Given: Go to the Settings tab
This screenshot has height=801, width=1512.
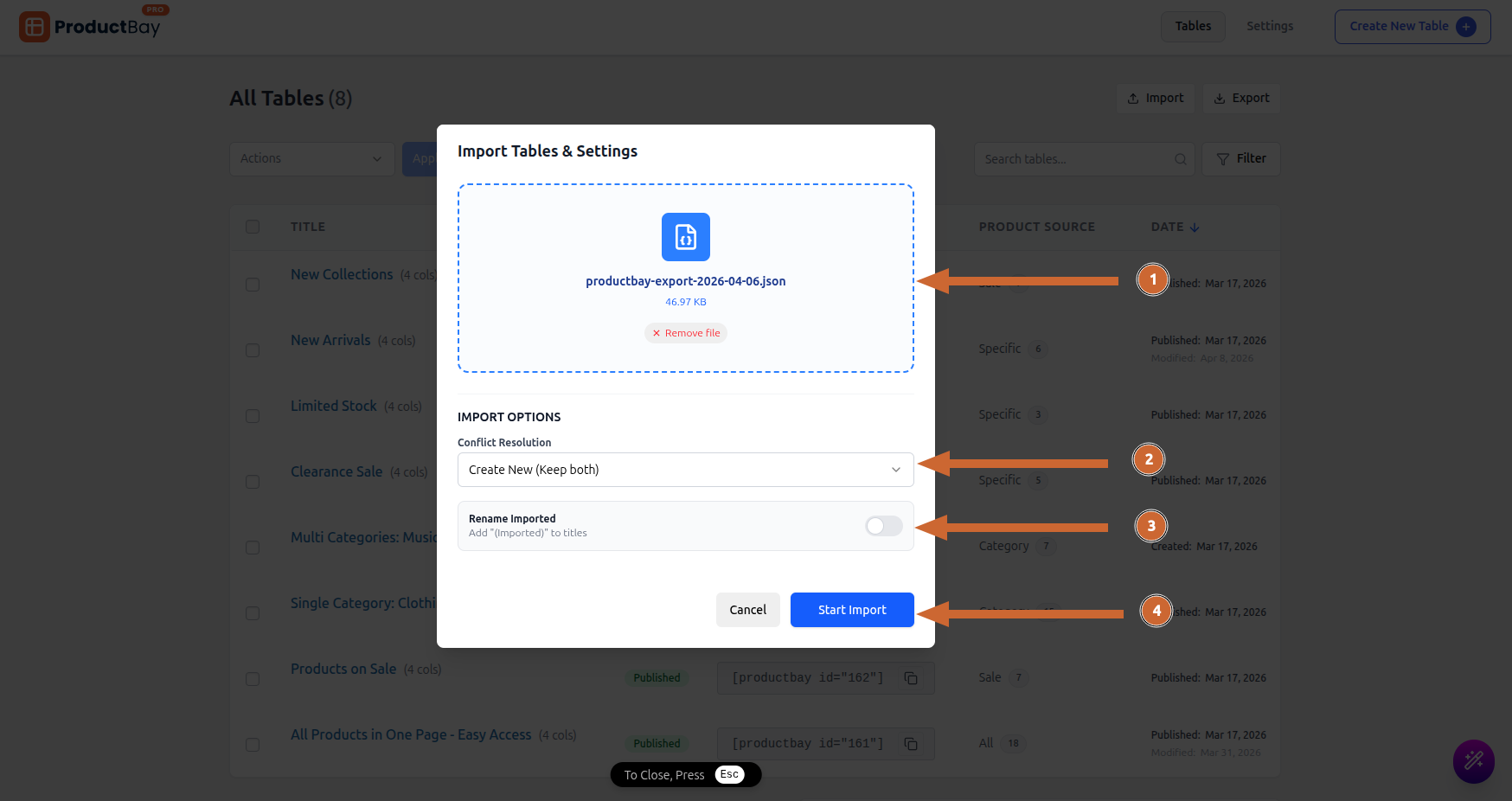Looking at the screenshot, I should click(1269, 27).
